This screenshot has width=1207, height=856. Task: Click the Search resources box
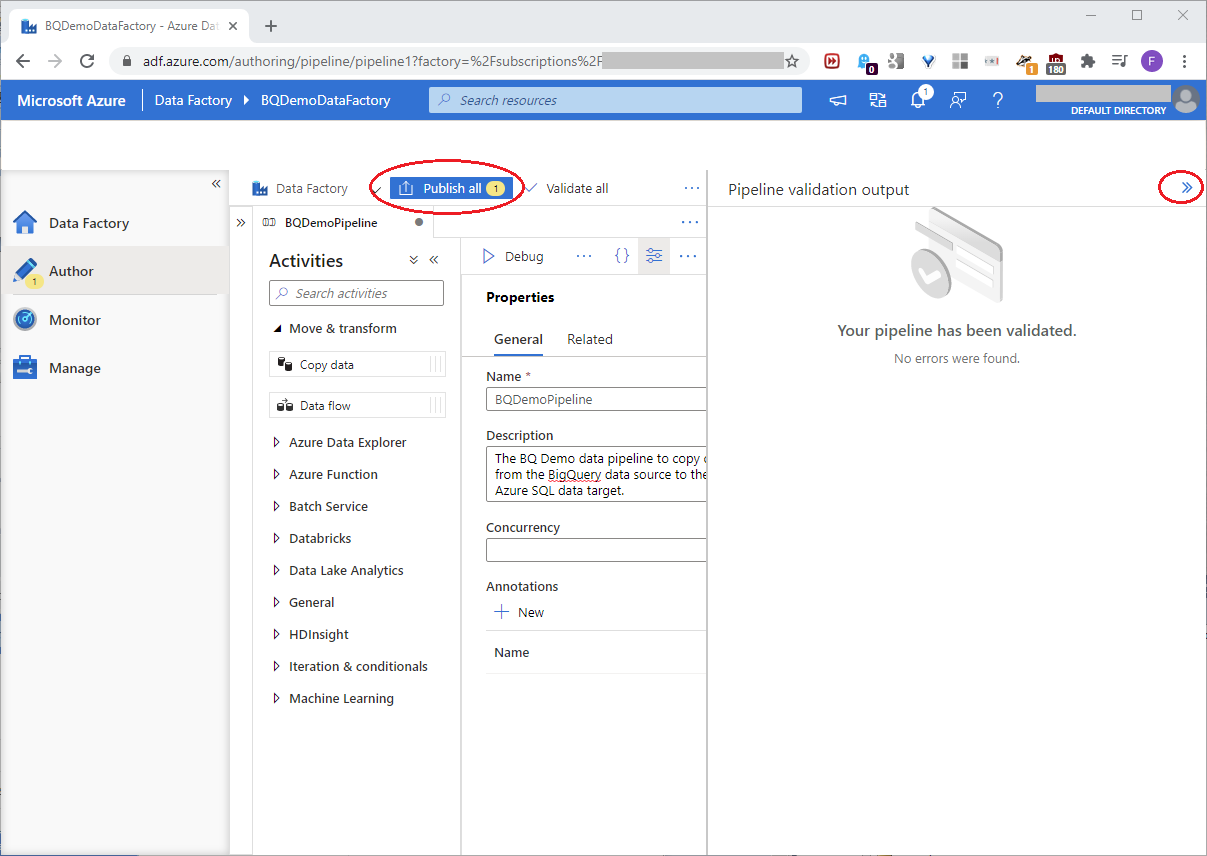click(x=616, y=100)
